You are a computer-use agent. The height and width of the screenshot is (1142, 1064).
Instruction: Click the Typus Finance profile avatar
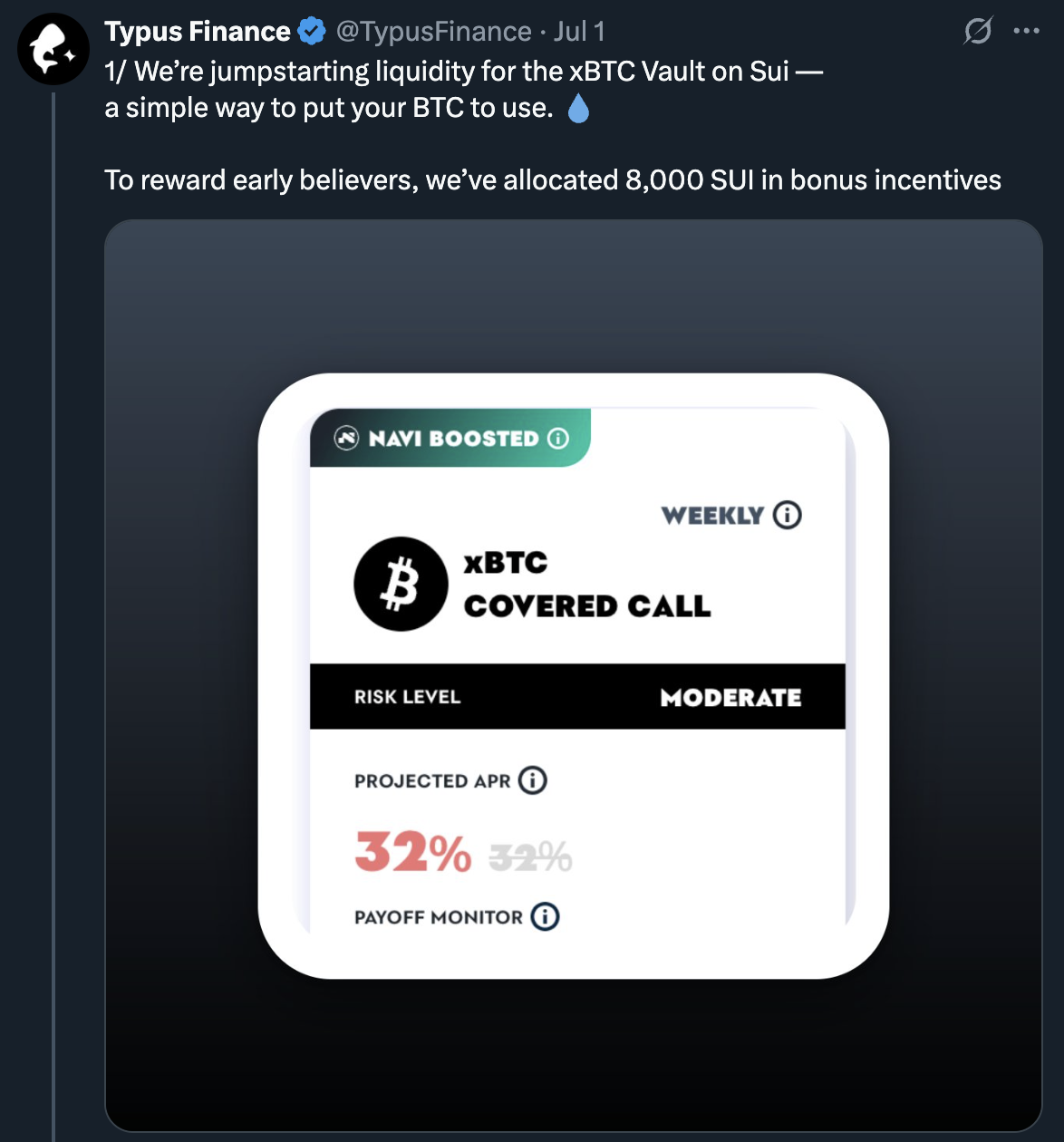[x=53, y=50]
